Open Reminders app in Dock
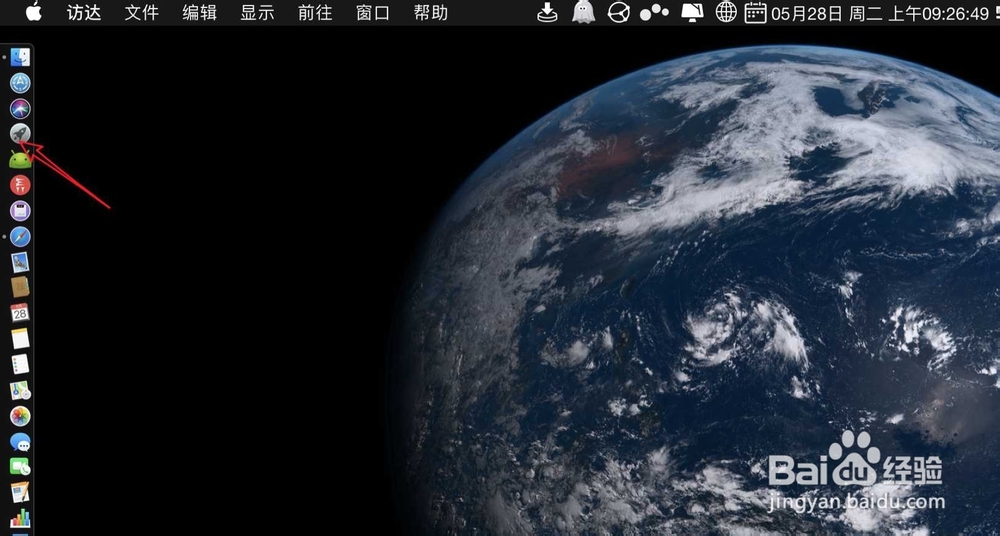 point(20,364)
